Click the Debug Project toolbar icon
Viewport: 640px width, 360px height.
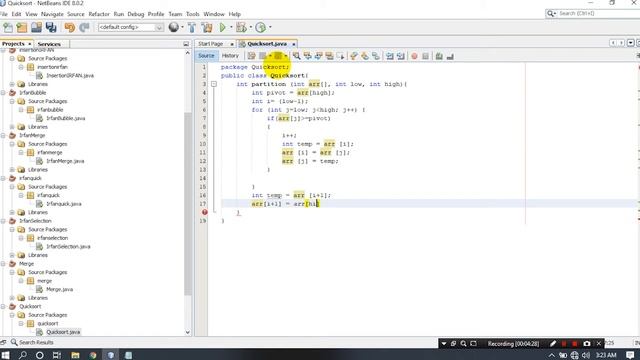tap(241, 27)
